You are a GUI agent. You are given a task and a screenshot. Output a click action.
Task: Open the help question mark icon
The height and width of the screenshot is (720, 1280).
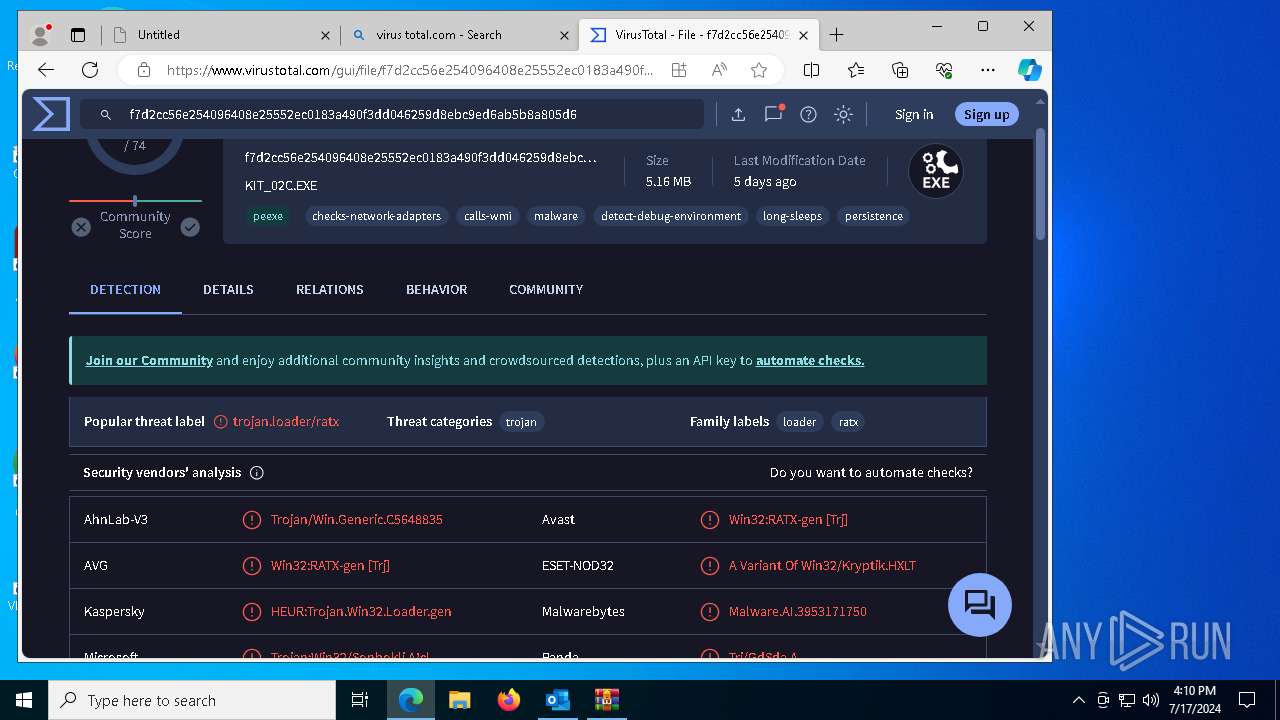pyautogui.click(x=808, y=114)
